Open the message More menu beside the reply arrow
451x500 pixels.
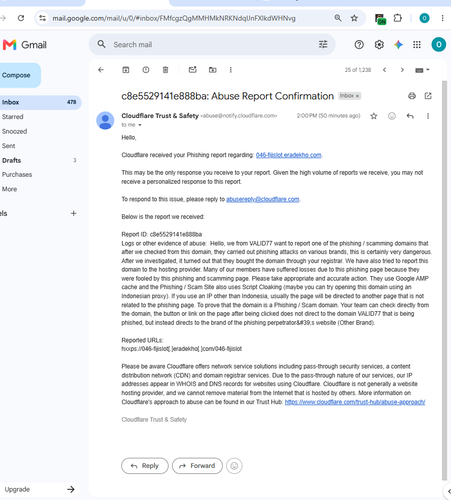tap(428, 116)
